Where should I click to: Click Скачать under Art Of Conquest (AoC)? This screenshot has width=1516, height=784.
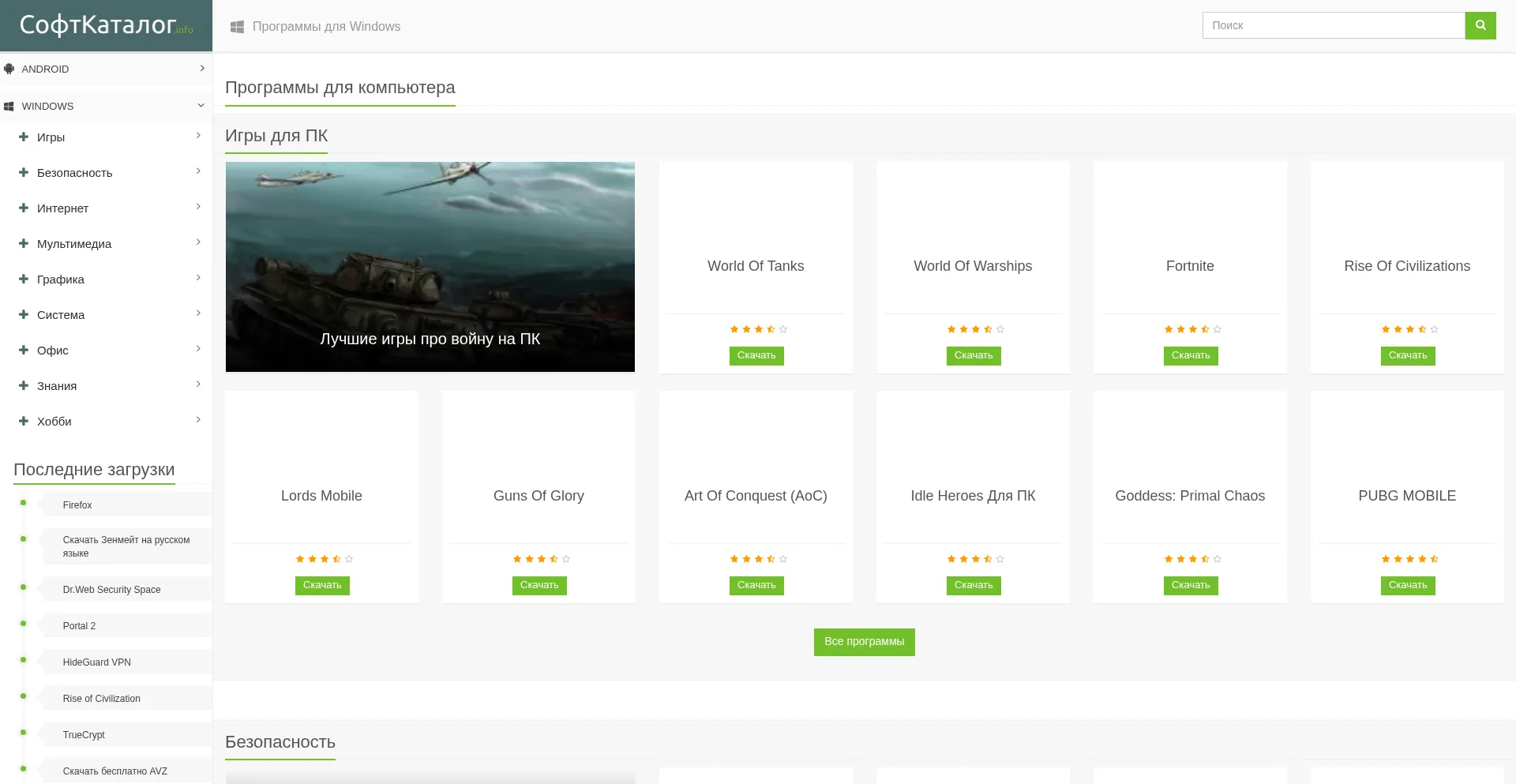(x=756, y=586)
